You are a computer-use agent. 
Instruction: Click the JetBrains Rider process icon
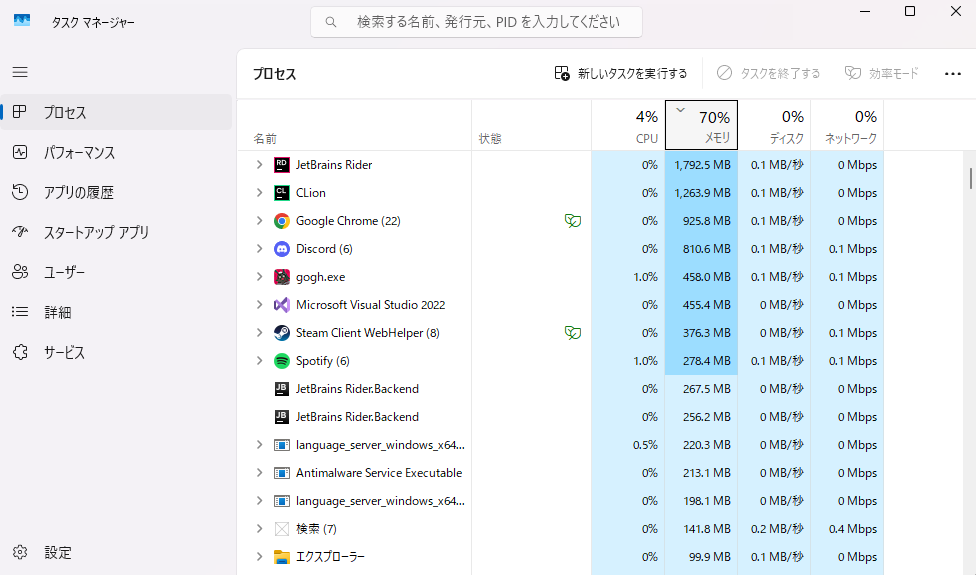(282, 165)
